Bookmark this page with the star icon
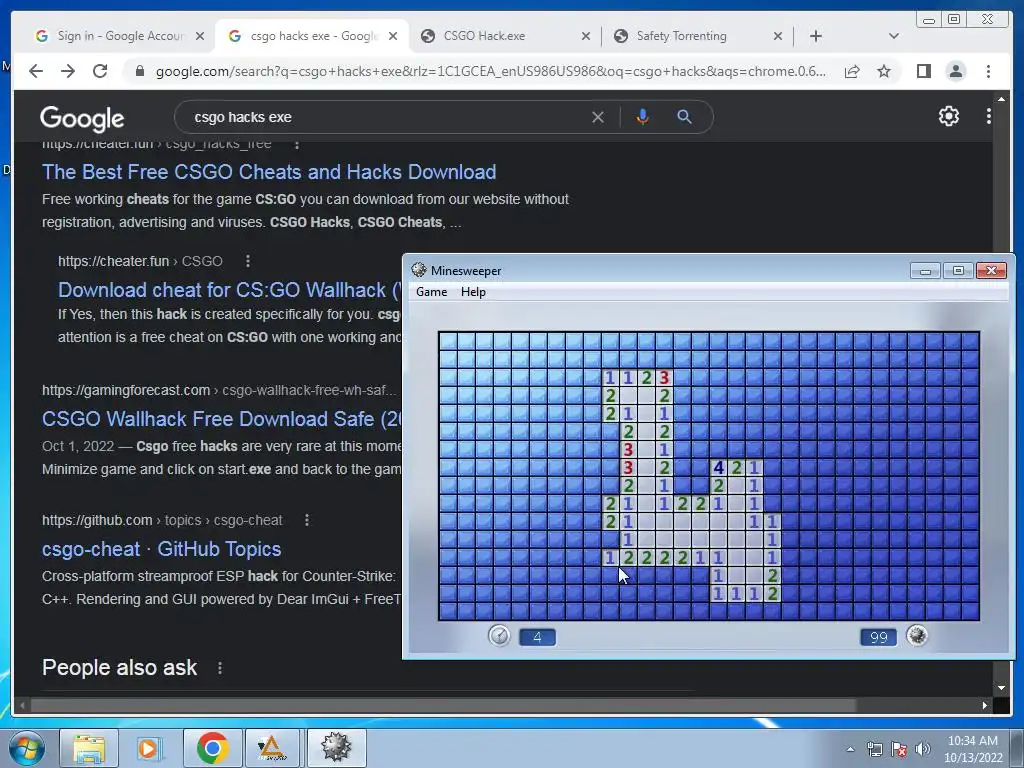The height and width of the screenshot is (768, 1024). (884, 71)
